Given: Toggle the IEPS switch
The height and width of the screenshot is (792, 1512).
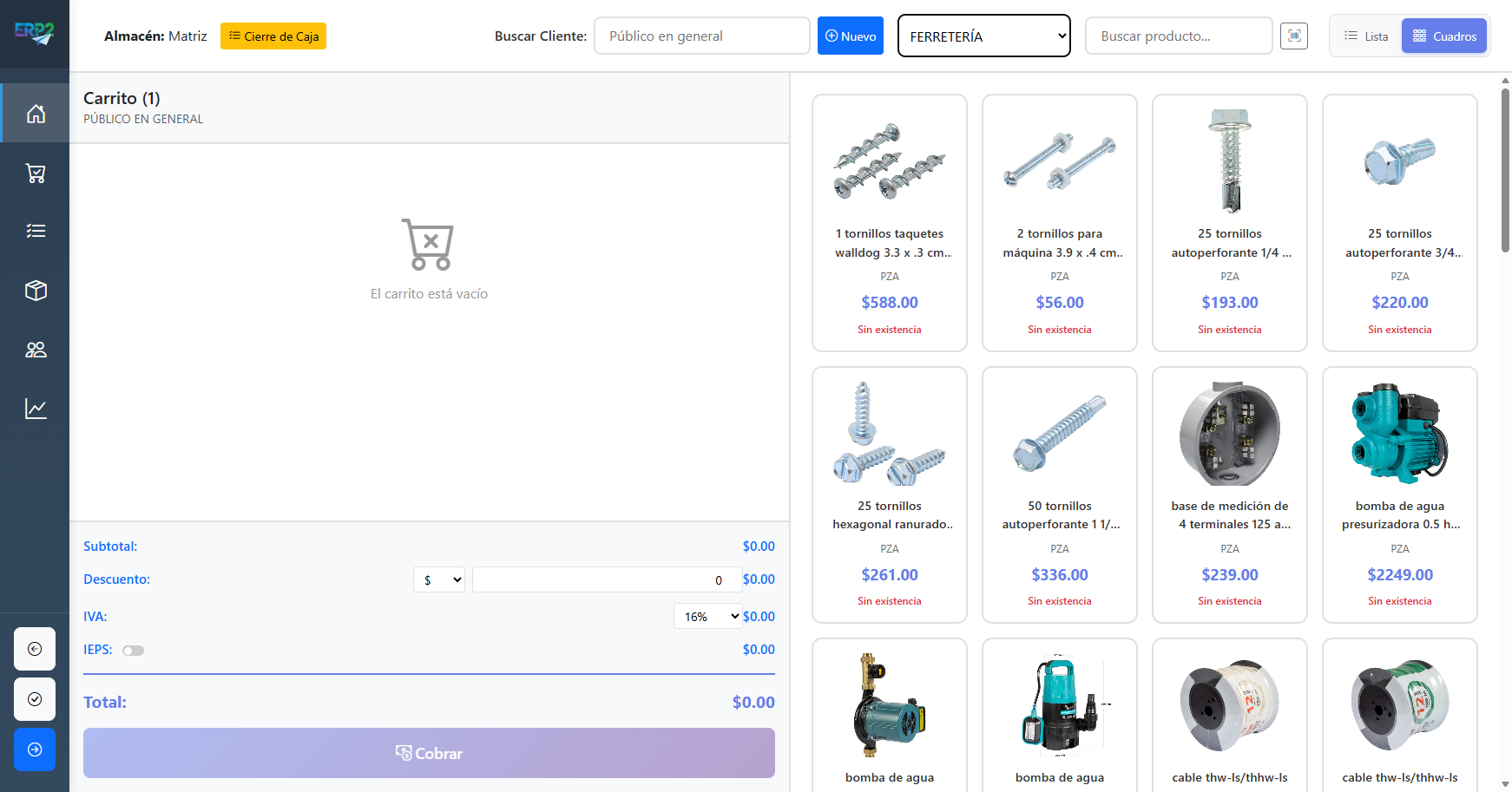Looking at the screenshot, I should click(133, 651).
